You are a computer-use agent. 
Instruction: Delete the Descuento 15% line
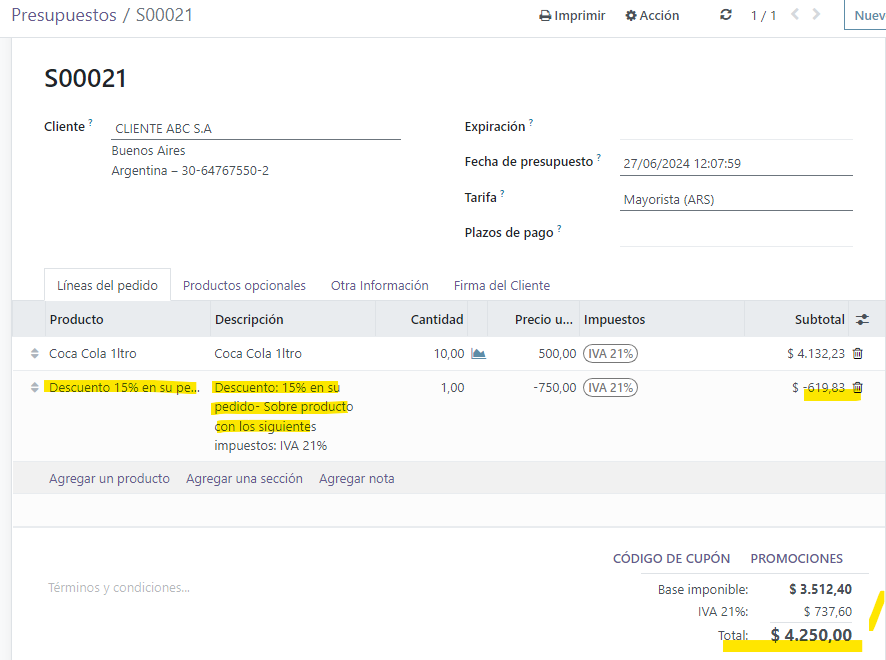tap(858, 388)
